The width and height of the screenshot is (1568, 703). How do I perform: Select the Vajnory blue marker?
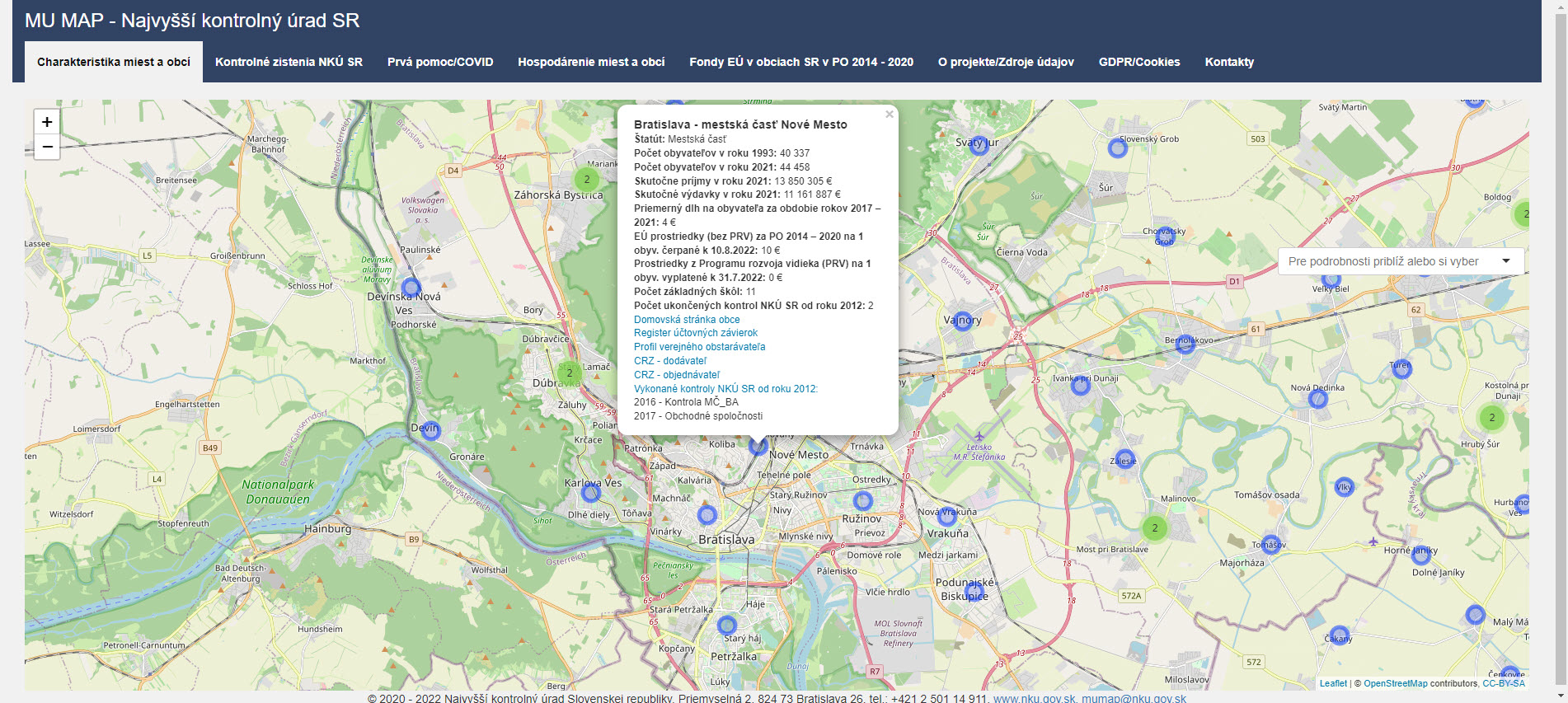[x=962, y=321]
